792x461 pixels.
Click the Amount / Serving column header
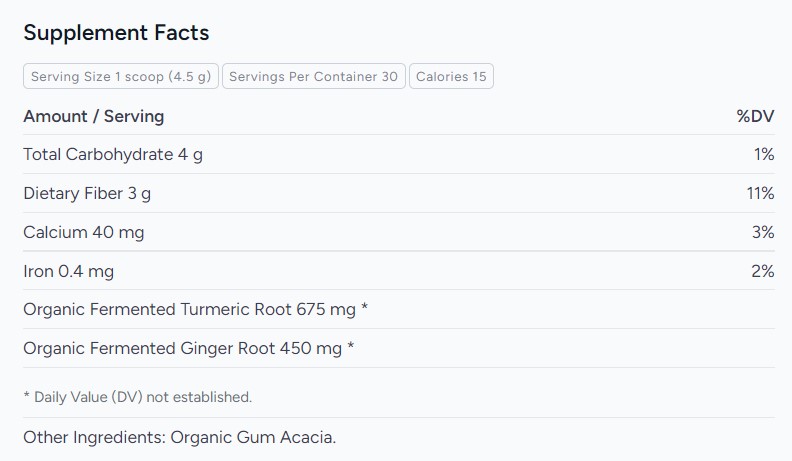93,116
